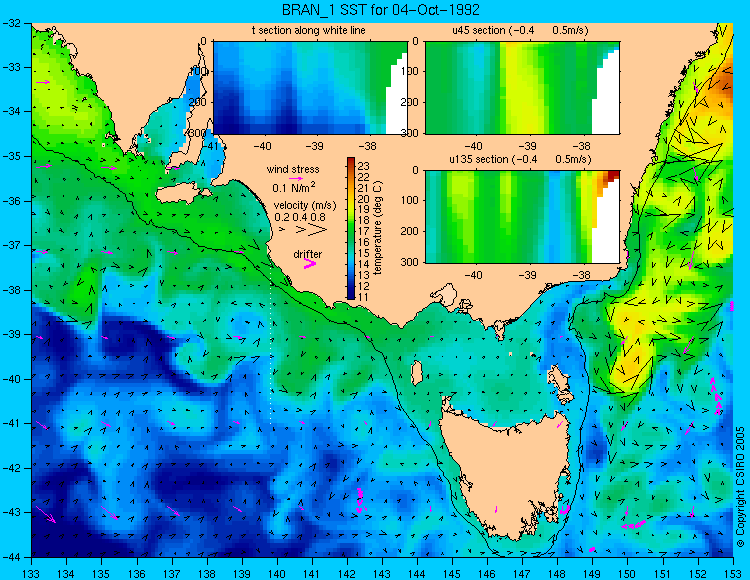This screenshot has height=580, width=750.
Task: Click the "0.1 N/m²" legend value
Action: tap(294, 187)
